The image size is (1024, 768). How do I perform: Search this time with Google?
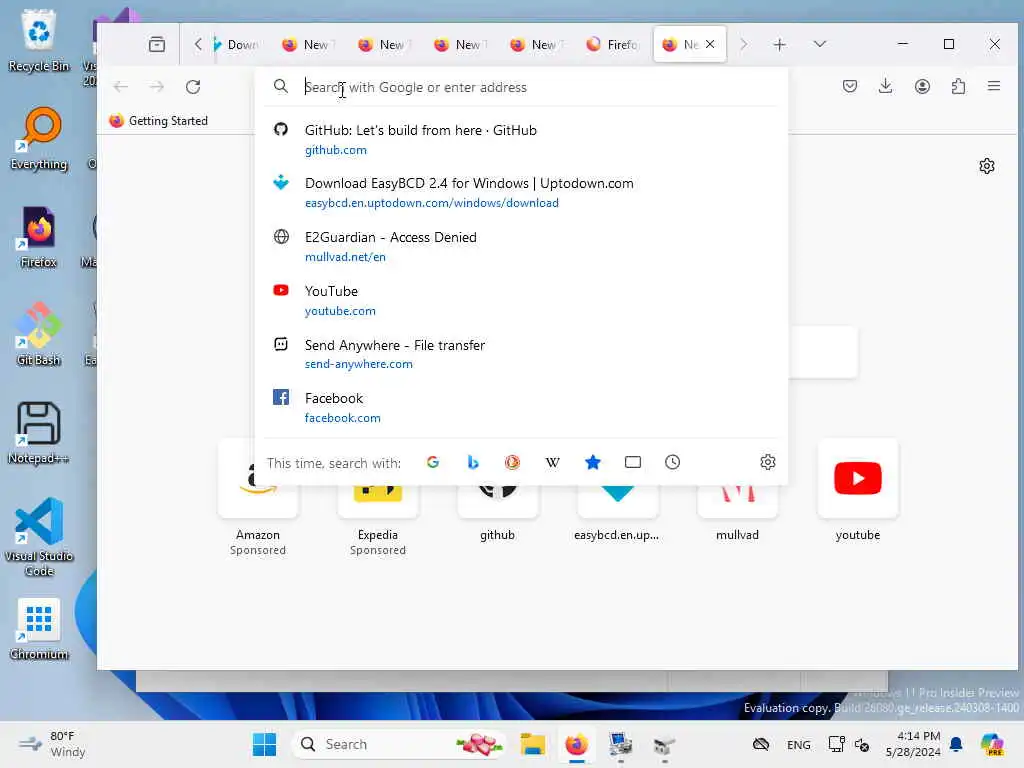point(433,462)
